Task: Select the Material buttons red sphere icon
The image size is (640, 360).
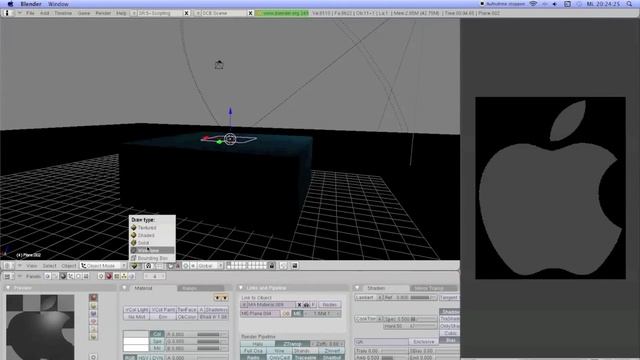Action: (x=109, y=276)
